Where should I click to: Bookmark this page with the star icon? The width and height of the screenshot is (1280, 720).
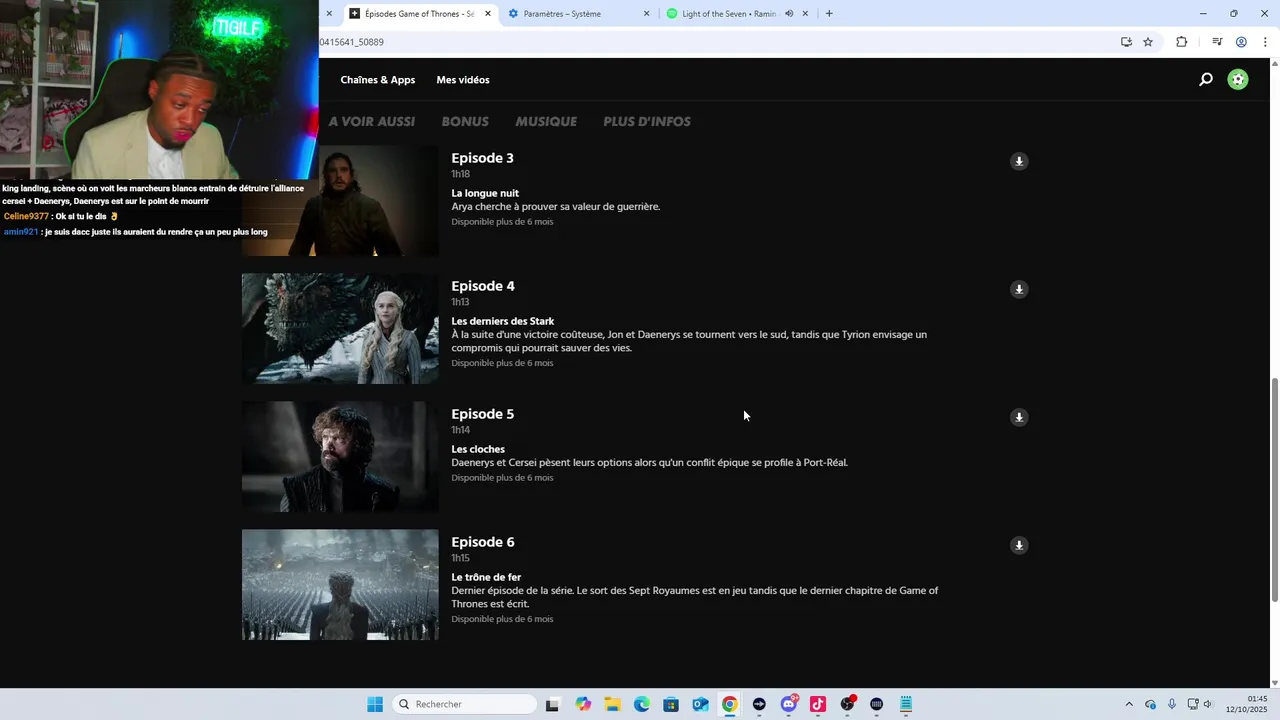click(x=1148, y=42)
